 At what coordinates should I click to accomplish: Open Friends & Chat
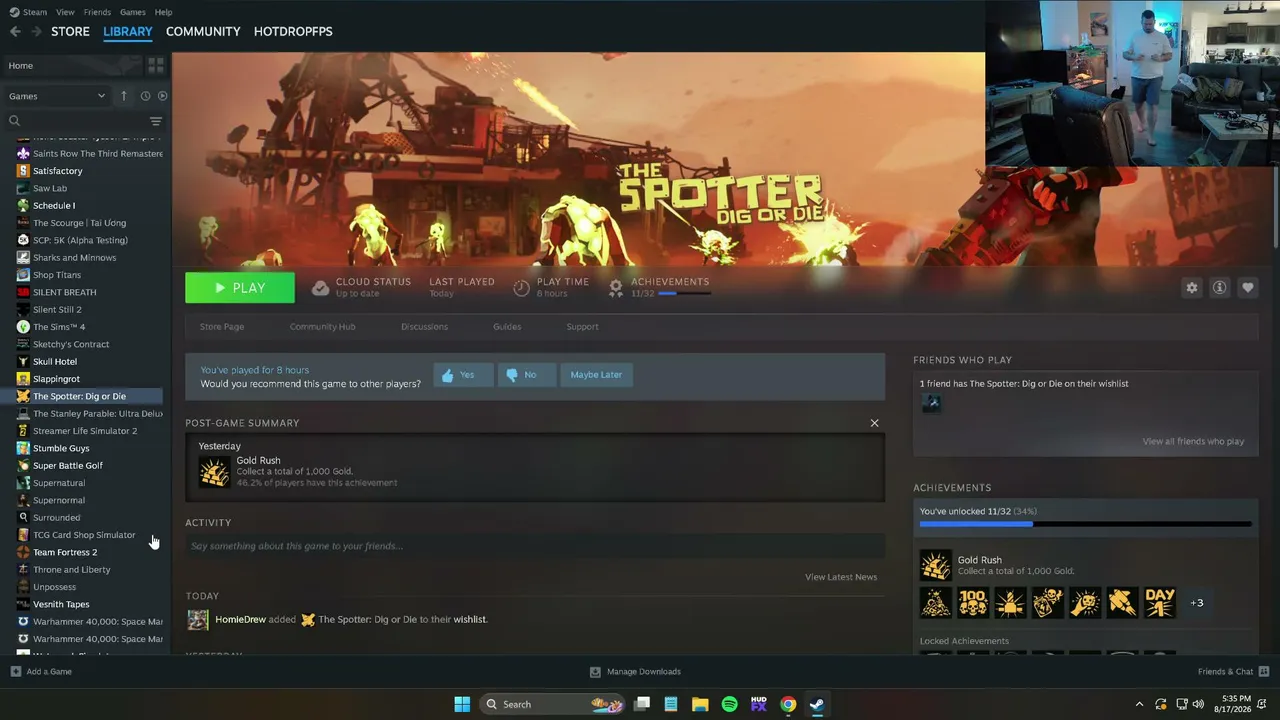point(1233,672)
